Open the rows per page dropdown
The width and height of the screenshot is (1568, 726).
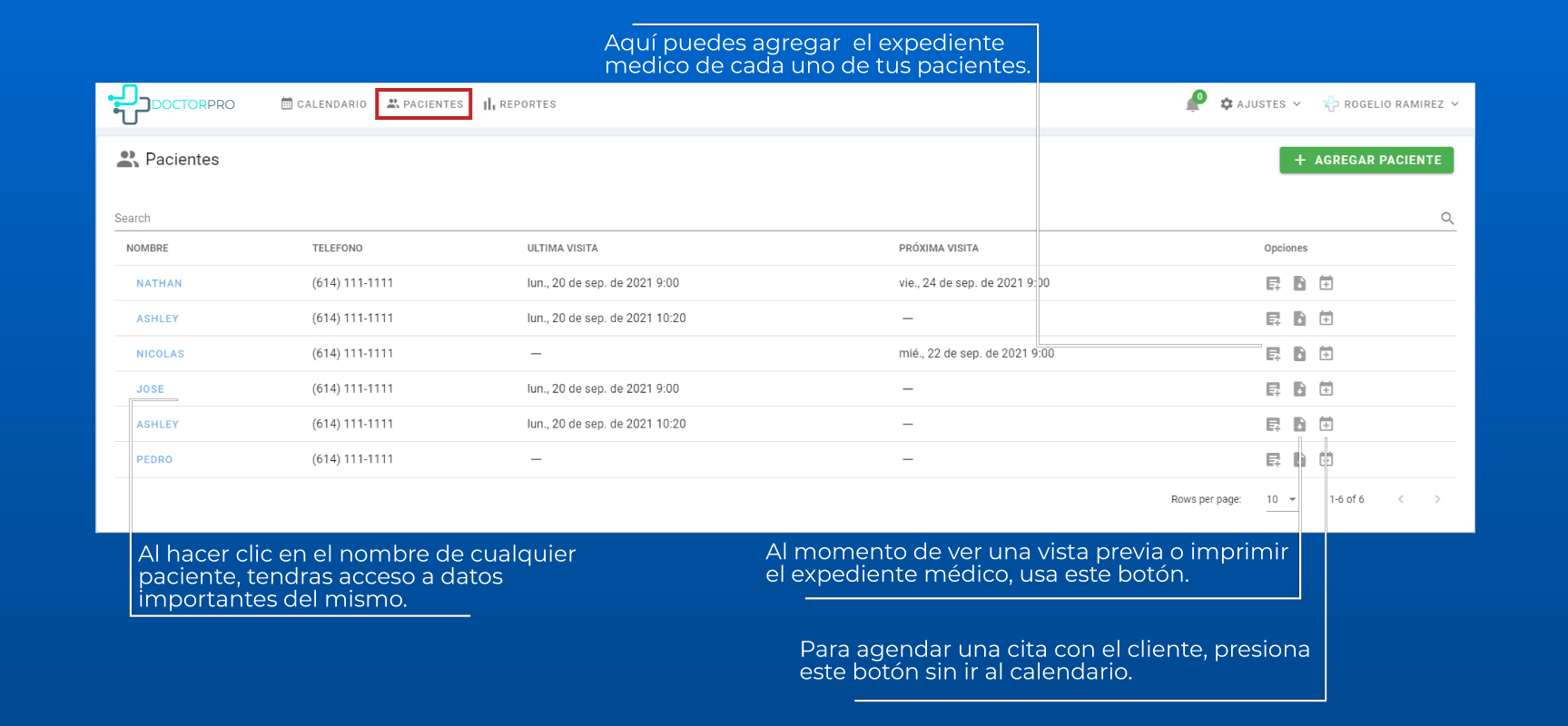tap(1281, 499)
